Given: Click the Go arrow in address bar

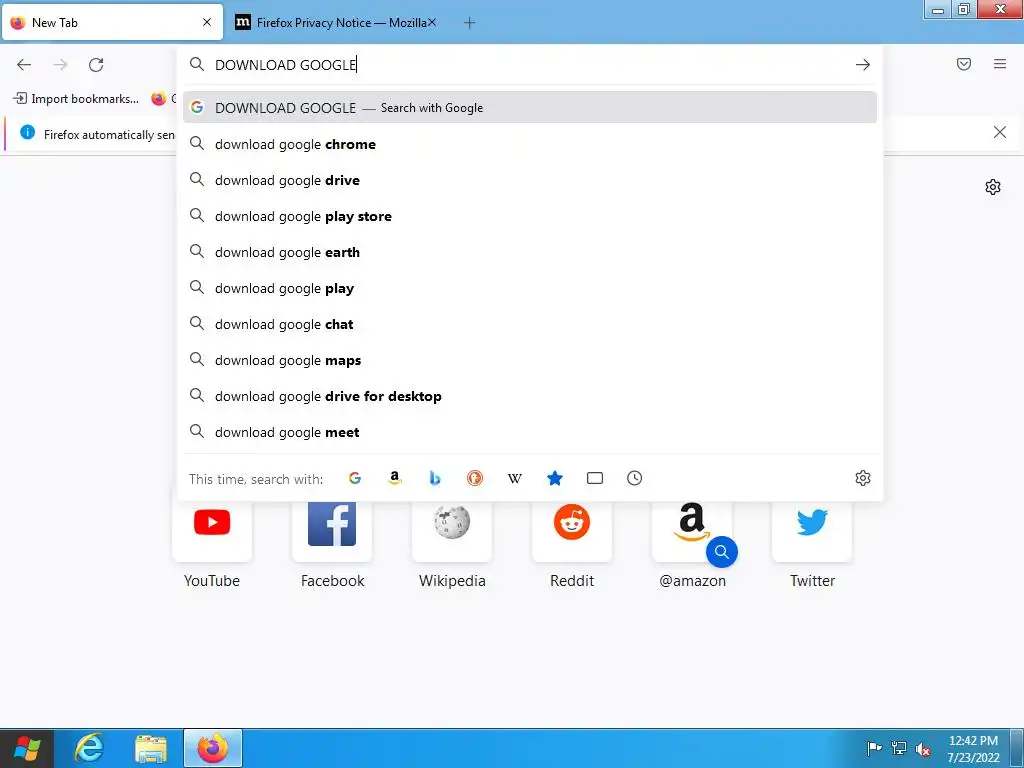Looking at the screenshot, I should tap(863, 65).
